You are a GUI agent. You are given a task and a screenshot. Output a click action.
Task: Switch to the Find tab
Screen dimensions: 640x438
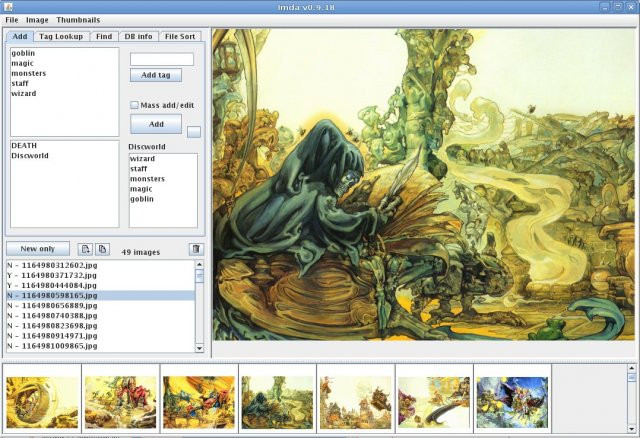click(x=104, y=36)
